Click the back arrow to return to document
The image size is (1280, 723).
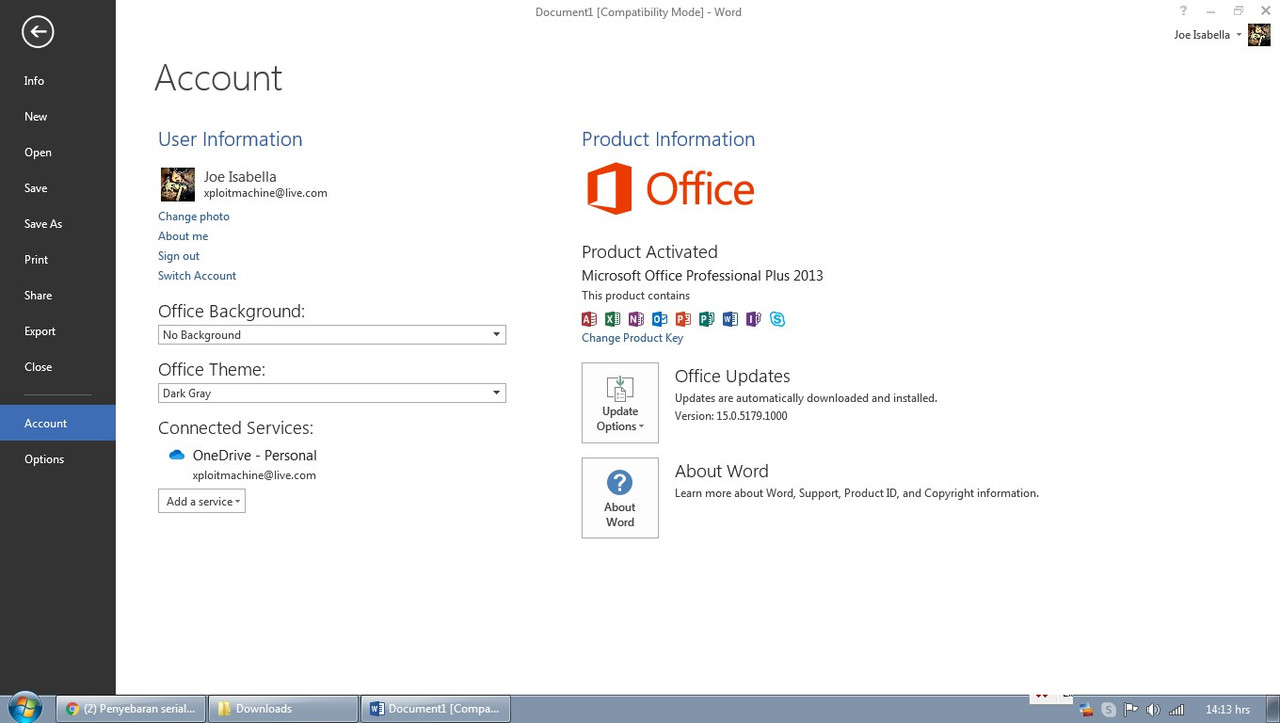click(x=38, y=31)
